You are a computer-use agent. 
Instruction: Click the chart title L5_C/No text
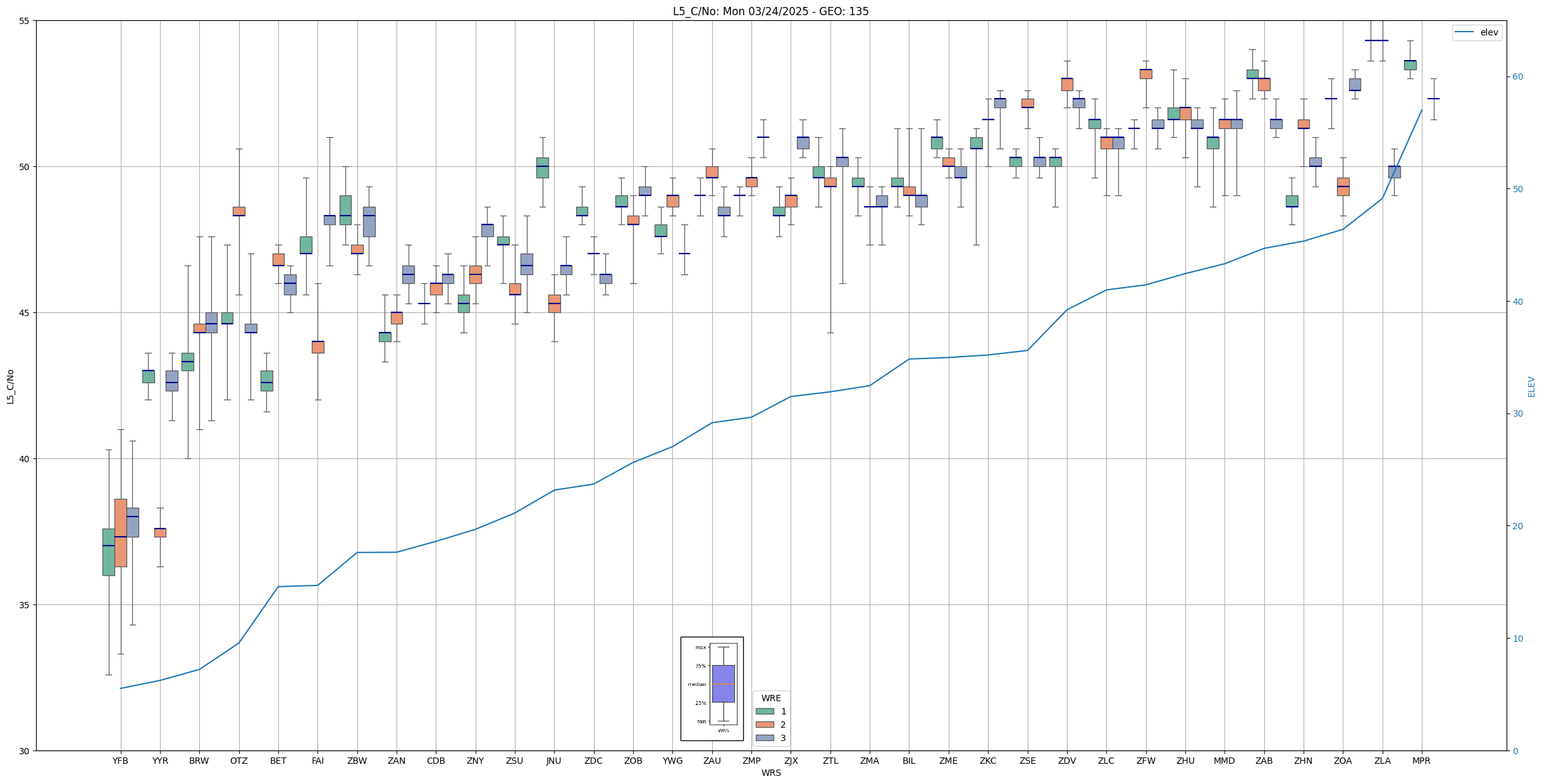pyautogui.click(x=770, y=11)
